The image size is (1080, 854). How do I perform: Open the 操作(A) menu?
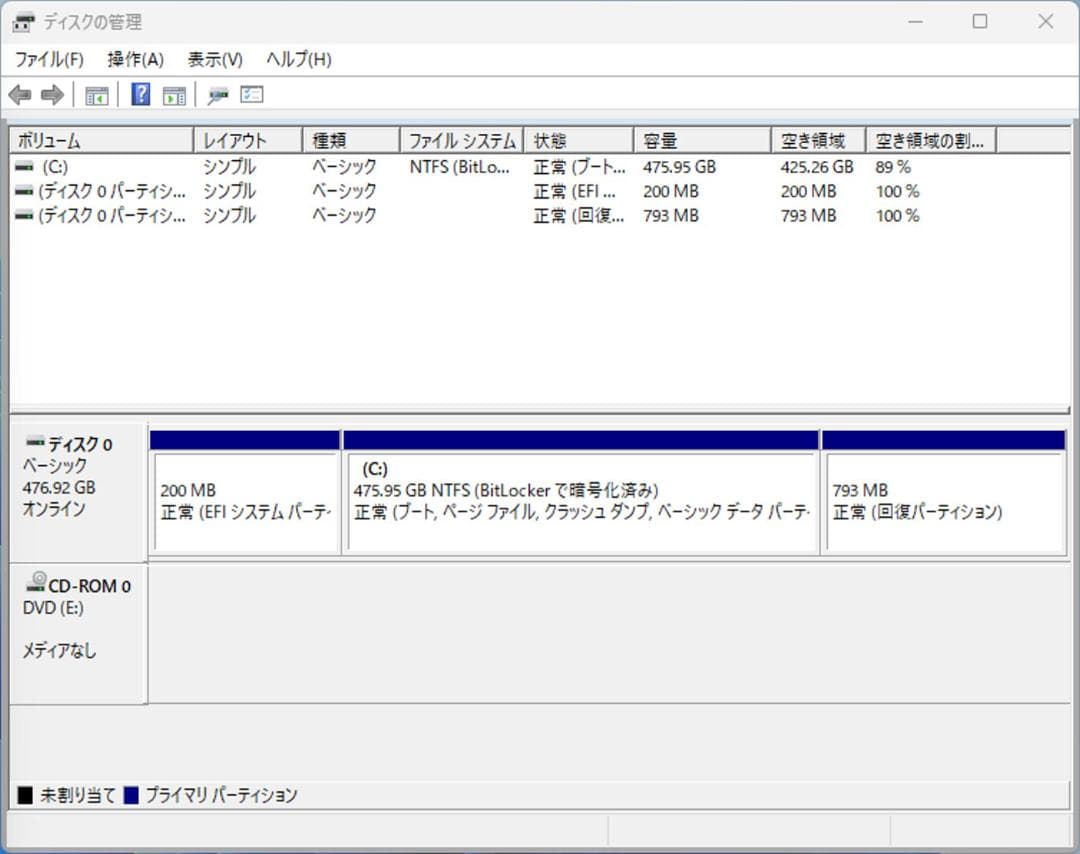click(x=135, y=59)
